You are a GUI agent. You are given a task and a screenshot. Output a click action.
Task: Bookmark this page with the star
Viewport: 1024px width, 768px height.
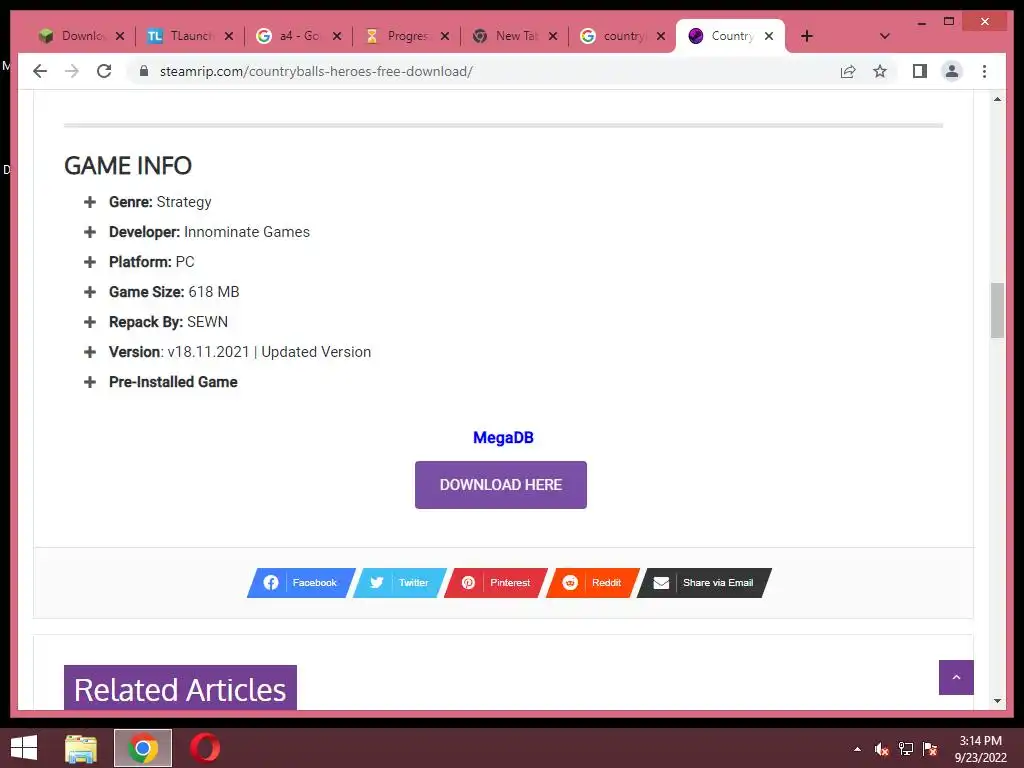[x=880, y=71]
